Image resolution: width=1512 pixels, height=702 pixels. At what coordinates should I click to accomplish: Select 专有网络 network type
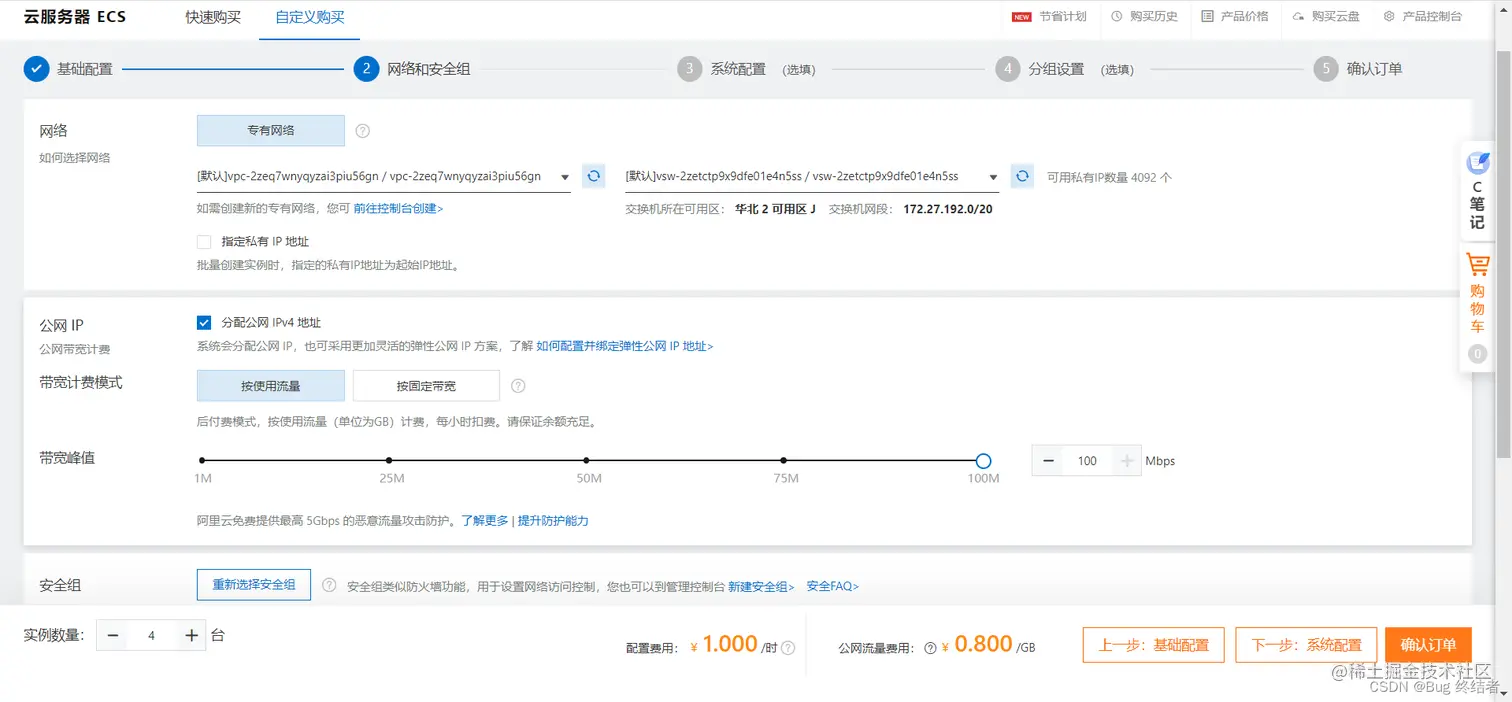pyautogui.click(x=271, y=131)
